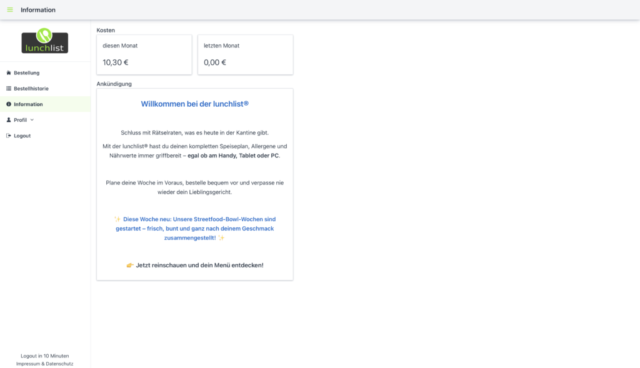Click the Information circle icon in sidebar
This screenshot has height=368, width=640.
click(9, 104)
